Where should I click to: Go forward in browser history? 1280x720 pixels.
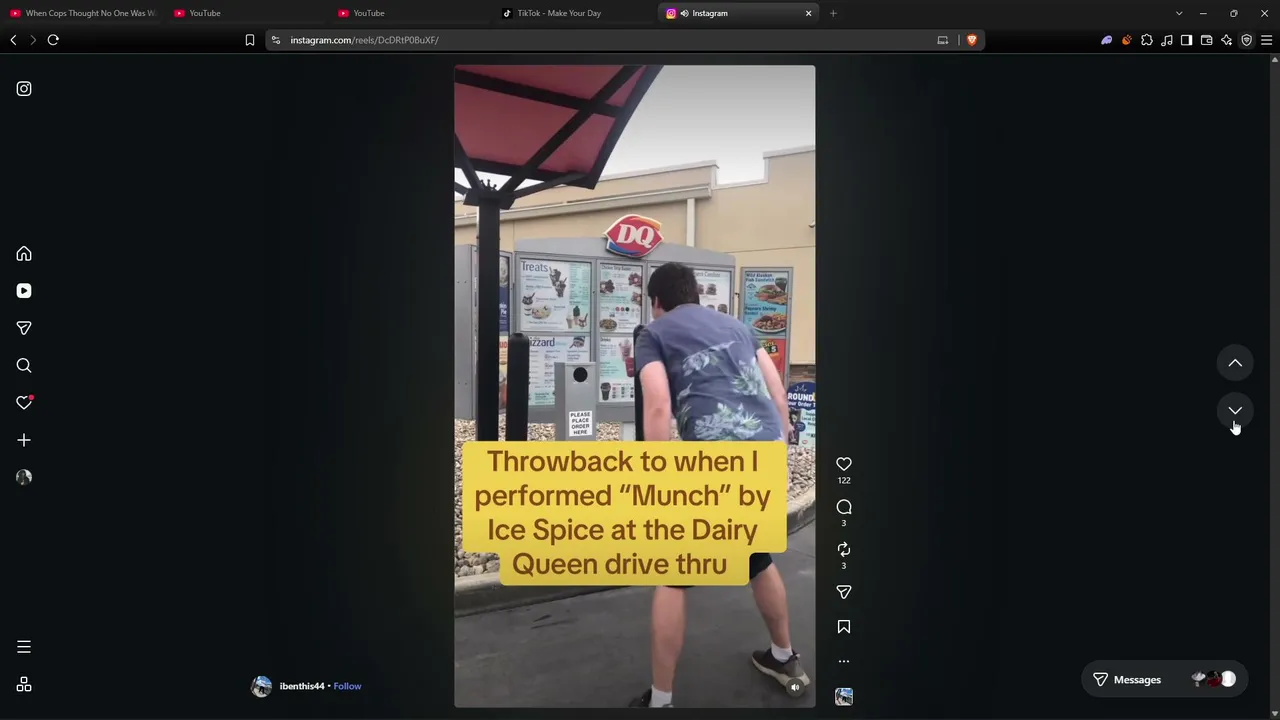[x=33, y=40]
